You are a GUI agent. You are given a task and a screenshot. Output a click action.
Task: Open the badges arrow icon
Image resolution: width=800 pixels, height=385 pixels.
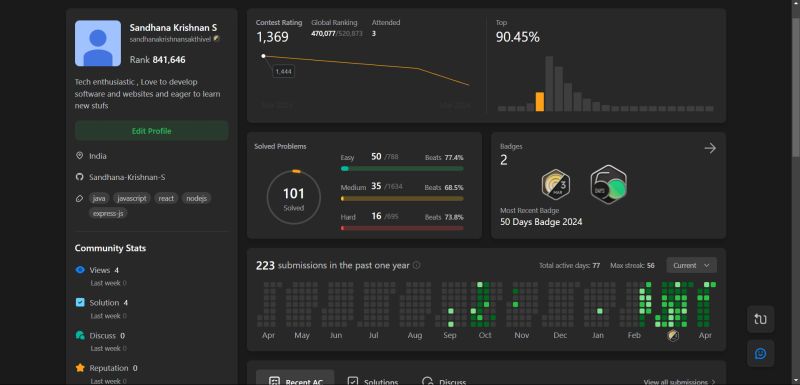pyautogui.click(x=710, y=148)
